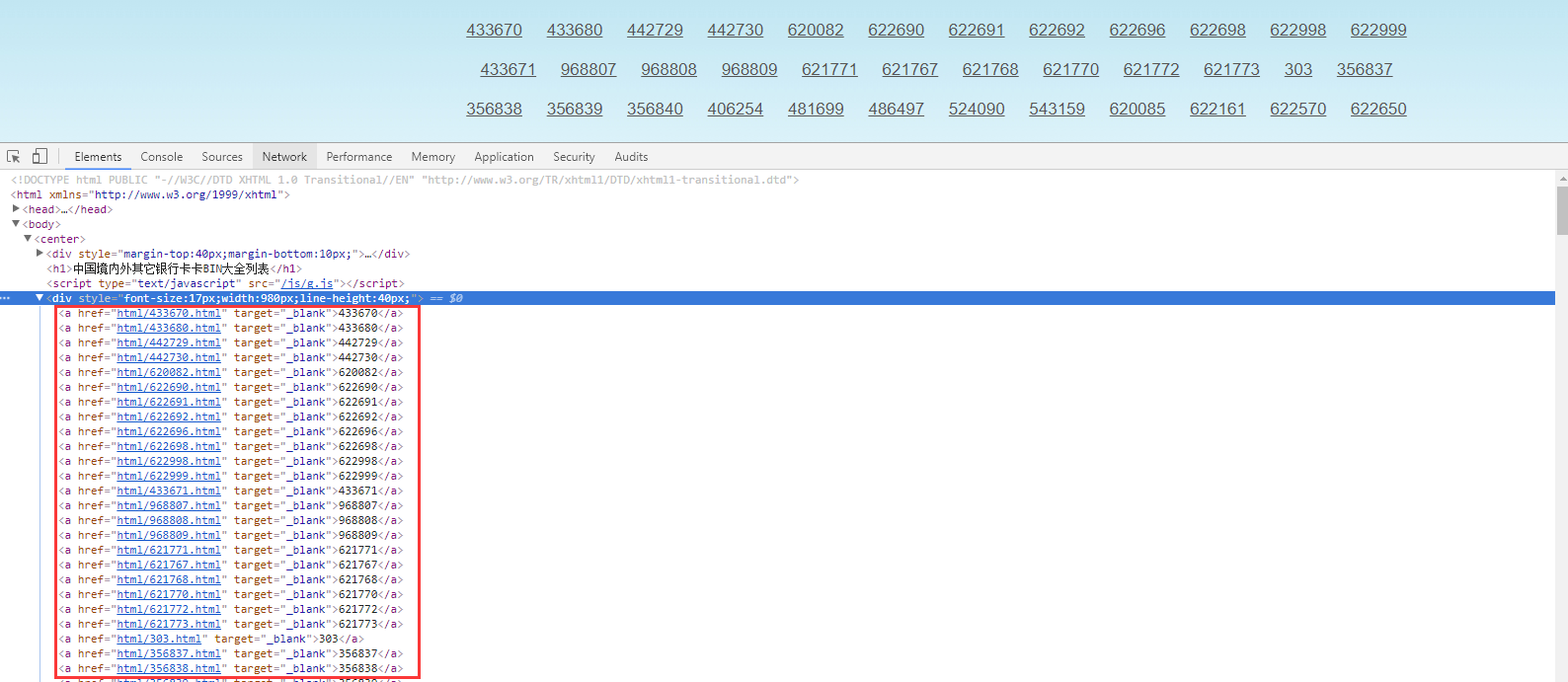Click html/303.html href in DOM tree
Viewport: 1568px width, 682px height.
[159, 639]
